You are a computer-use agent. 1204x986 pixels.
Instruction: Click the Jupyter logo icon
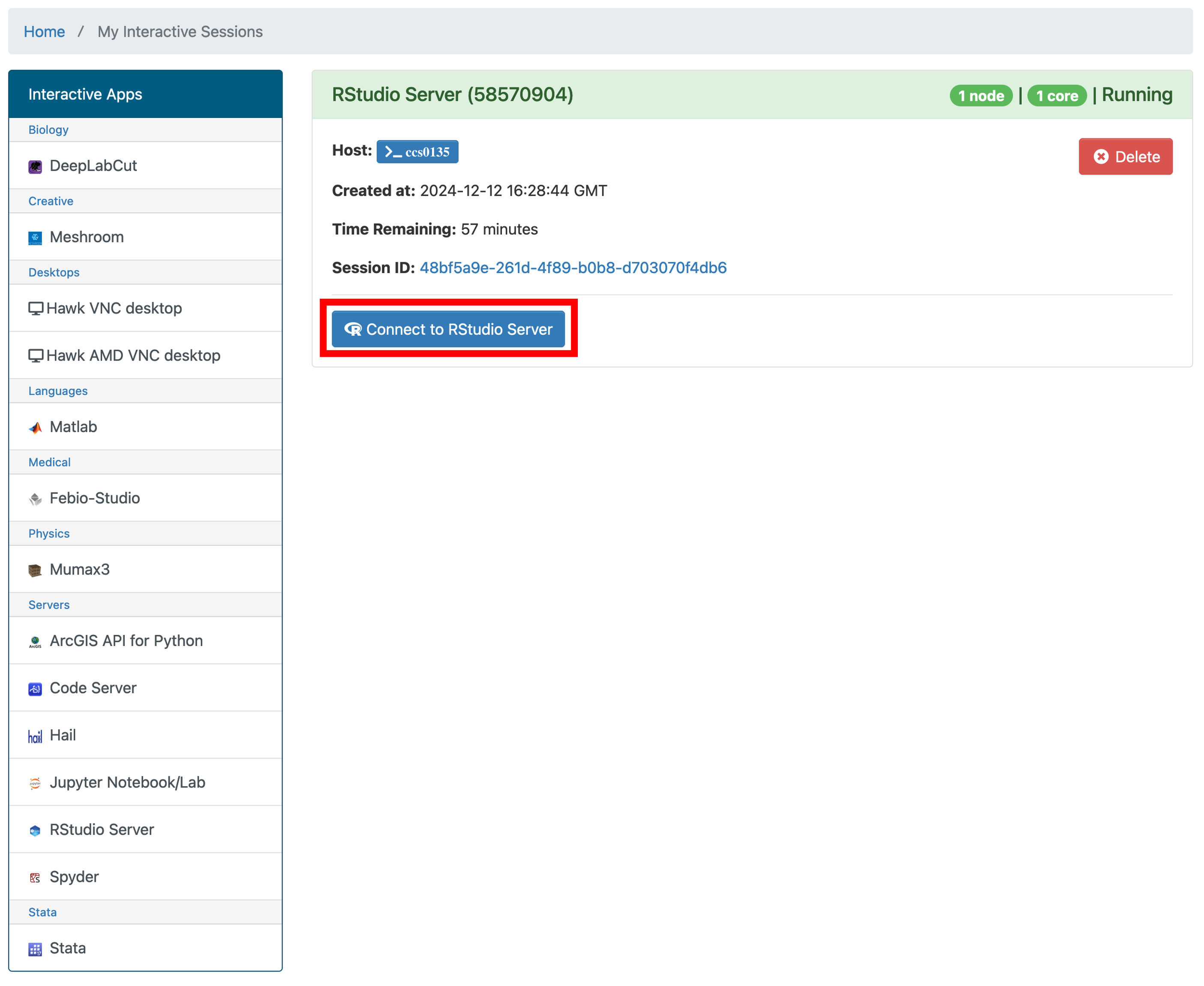click(x=35, y=783)
